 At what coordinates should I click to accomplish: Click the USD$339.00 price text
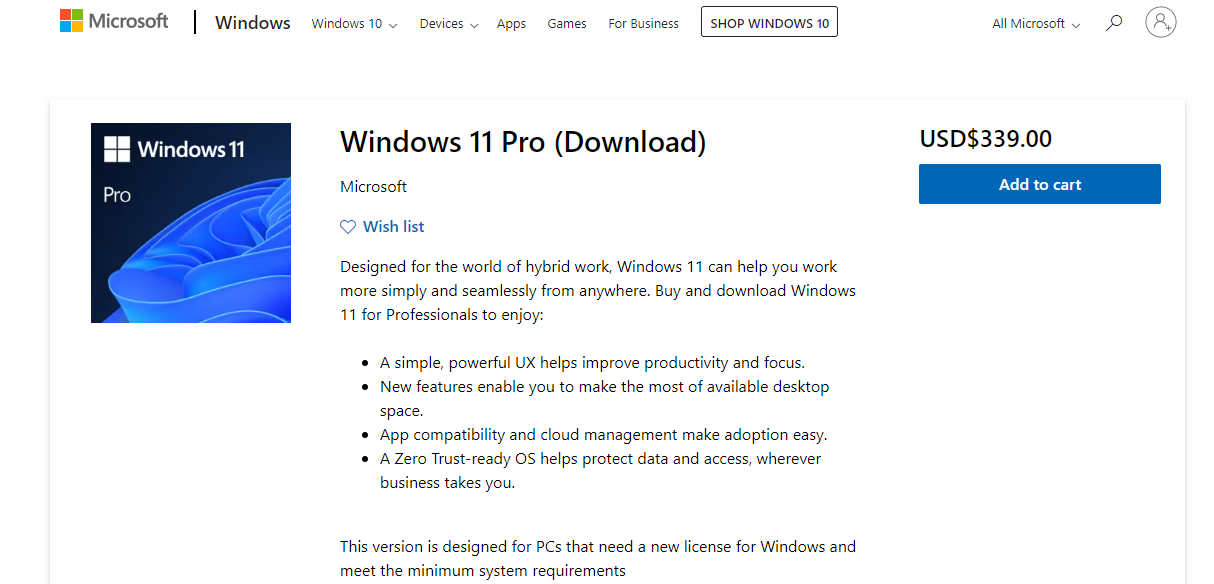[x=985, y=139]
